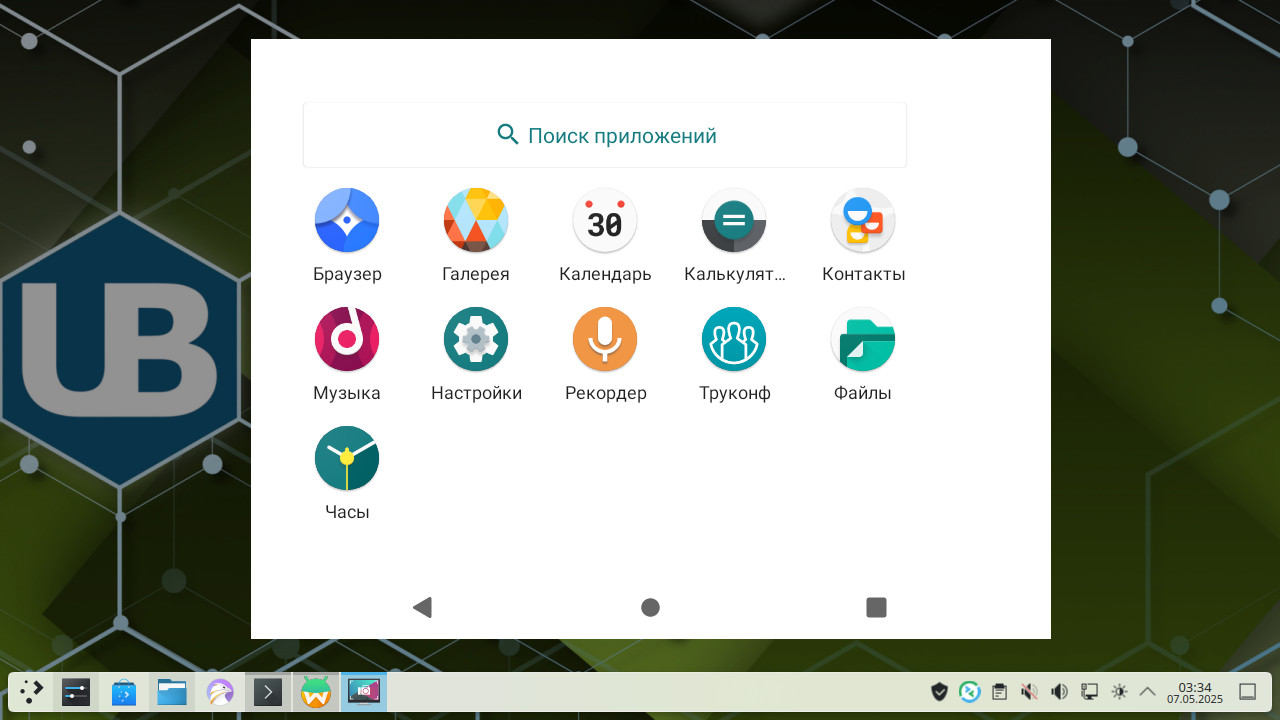1280x720 pixels.
Task: Open the Труконф app
Action: [734, 339]
